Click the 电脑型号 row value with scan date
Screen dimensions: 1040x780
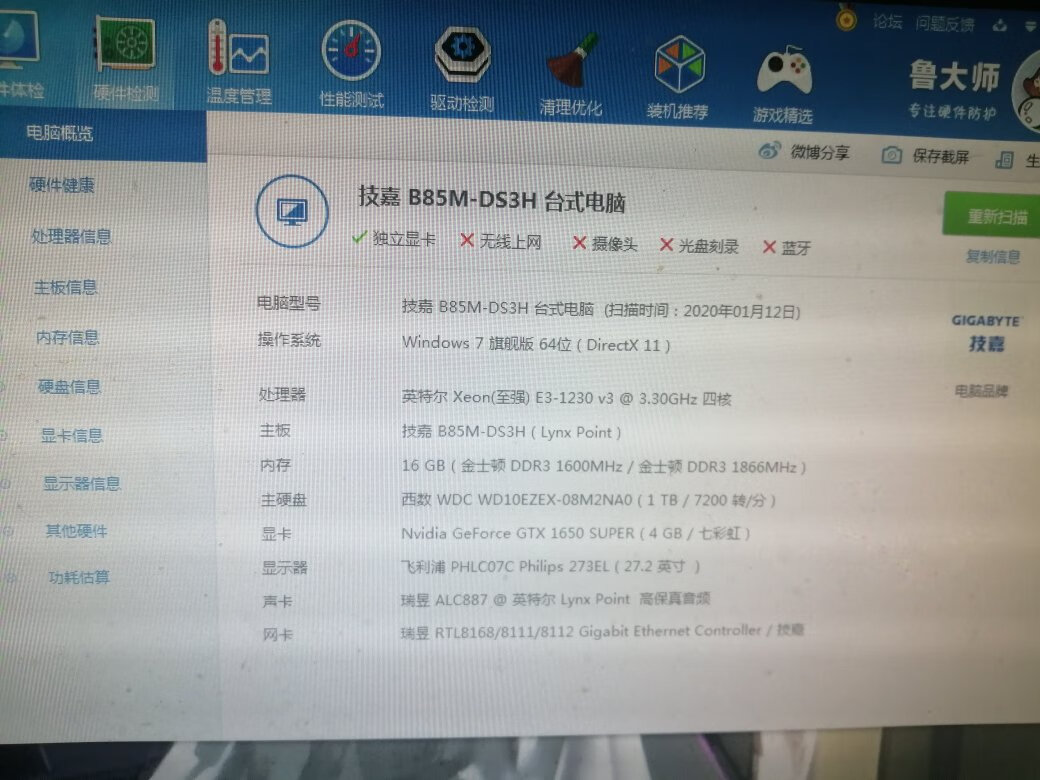[601, 309]
